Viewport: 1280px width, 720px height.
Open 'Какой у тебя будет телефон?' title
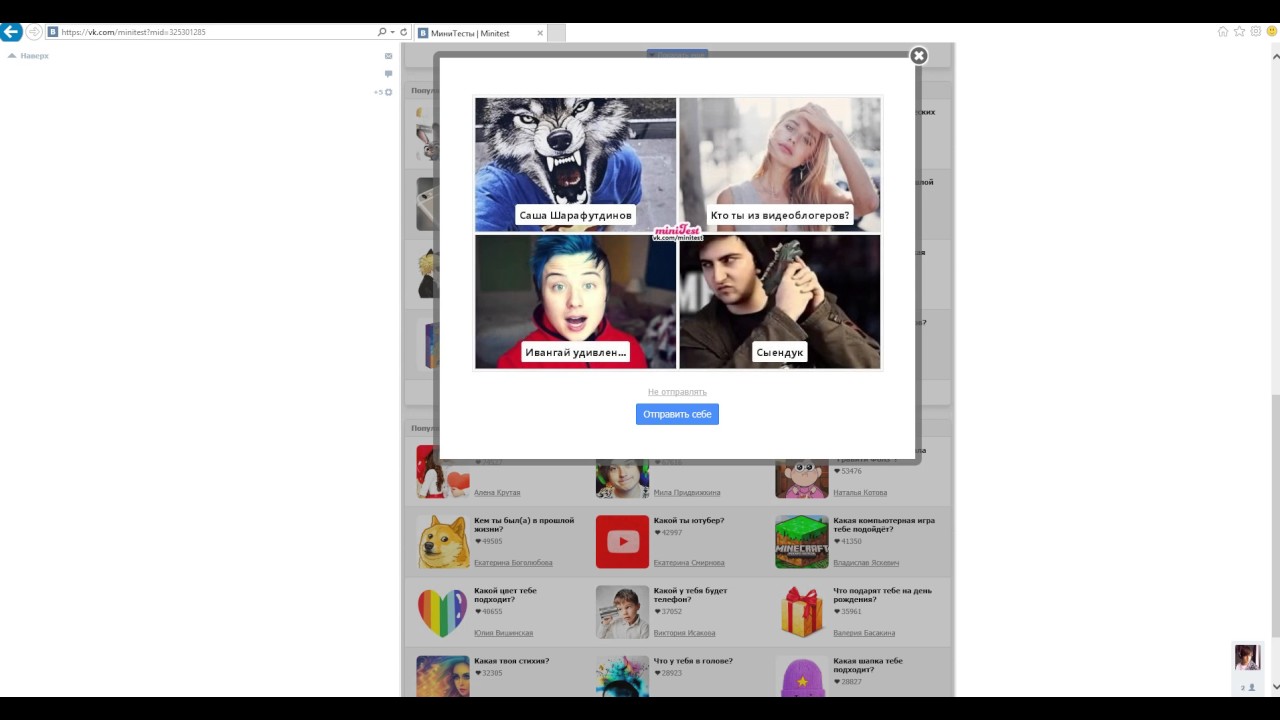click(x=691, y=595)
